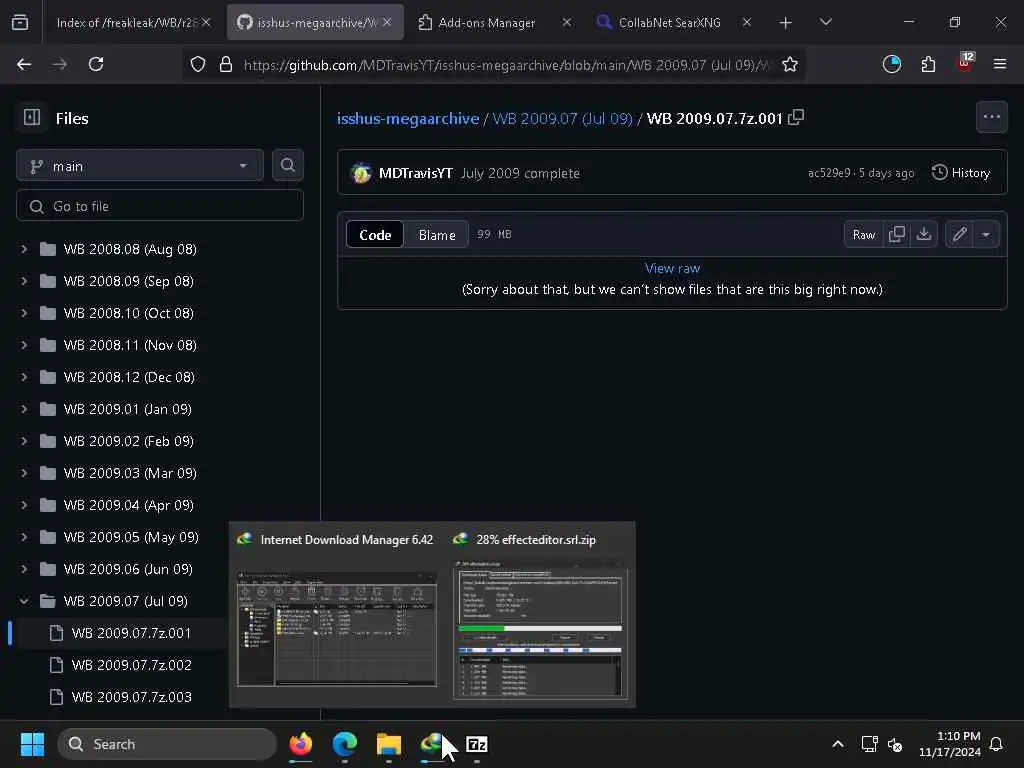The width and height of the screenshot is (1024, 768).
Task: Expand the WB 2009.01 (Jan 09) folder
Action: (24, 409)
